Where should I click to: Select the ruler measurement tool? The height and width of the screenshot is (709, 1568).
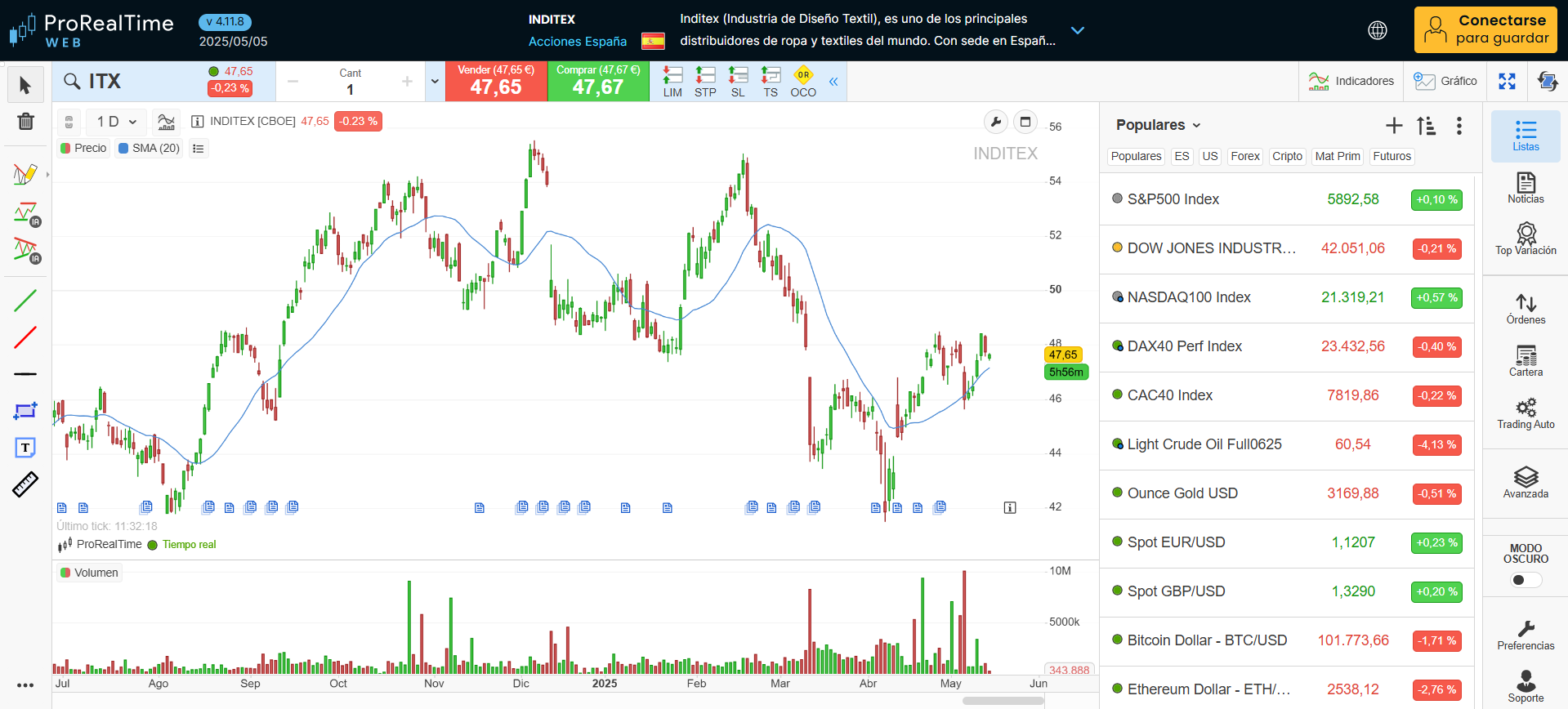tap(25, 484)
